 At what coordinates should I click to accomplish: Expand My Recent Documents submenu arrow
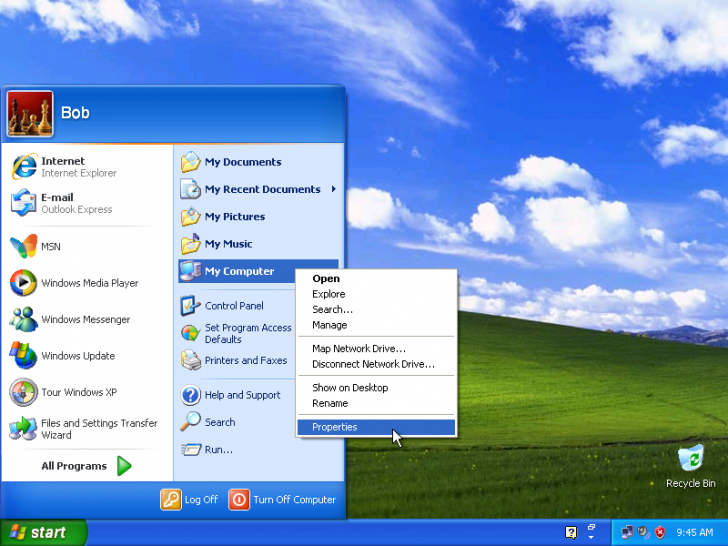click(333, 189)
